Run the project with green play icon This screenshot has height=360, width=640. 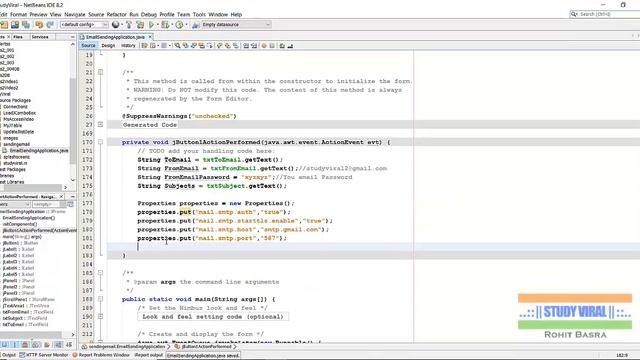[x=151, y=25]
